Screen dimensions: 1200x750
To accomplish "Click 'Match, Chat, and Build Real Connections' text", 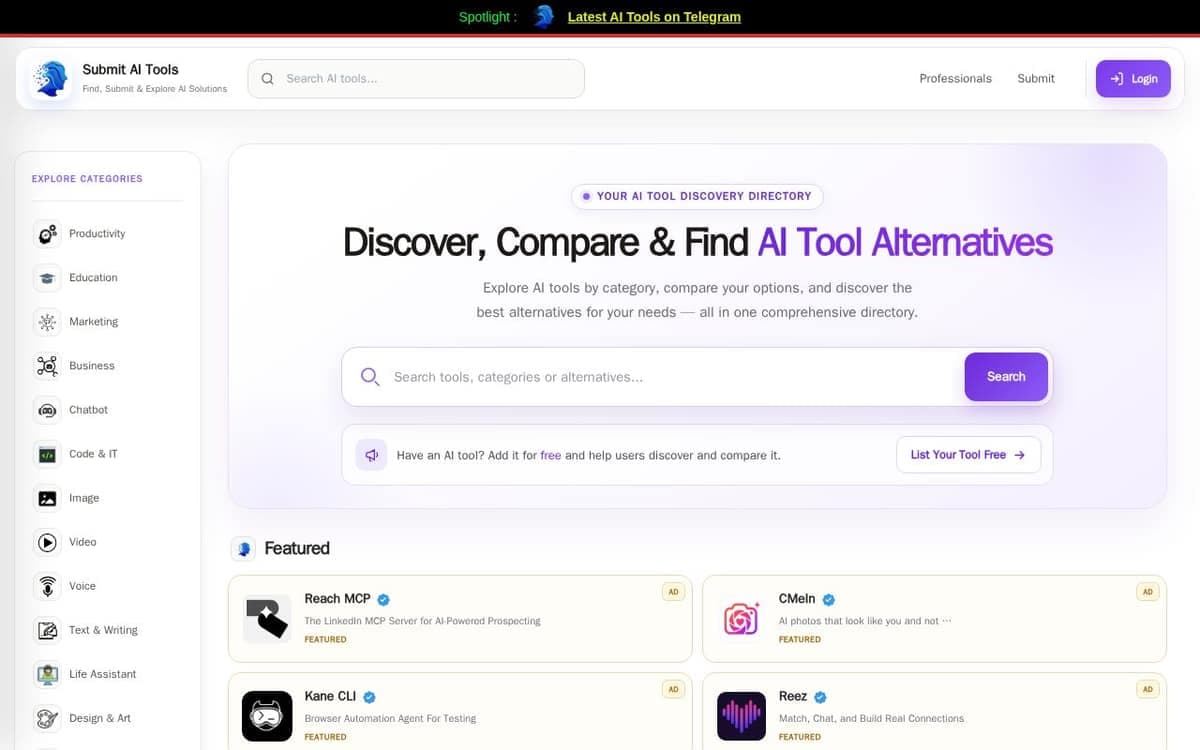I will (x=871, y=719).
